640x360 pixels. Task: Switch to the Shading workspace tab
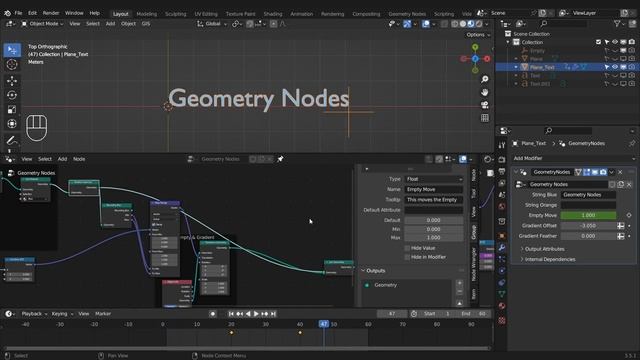[273, 14]
